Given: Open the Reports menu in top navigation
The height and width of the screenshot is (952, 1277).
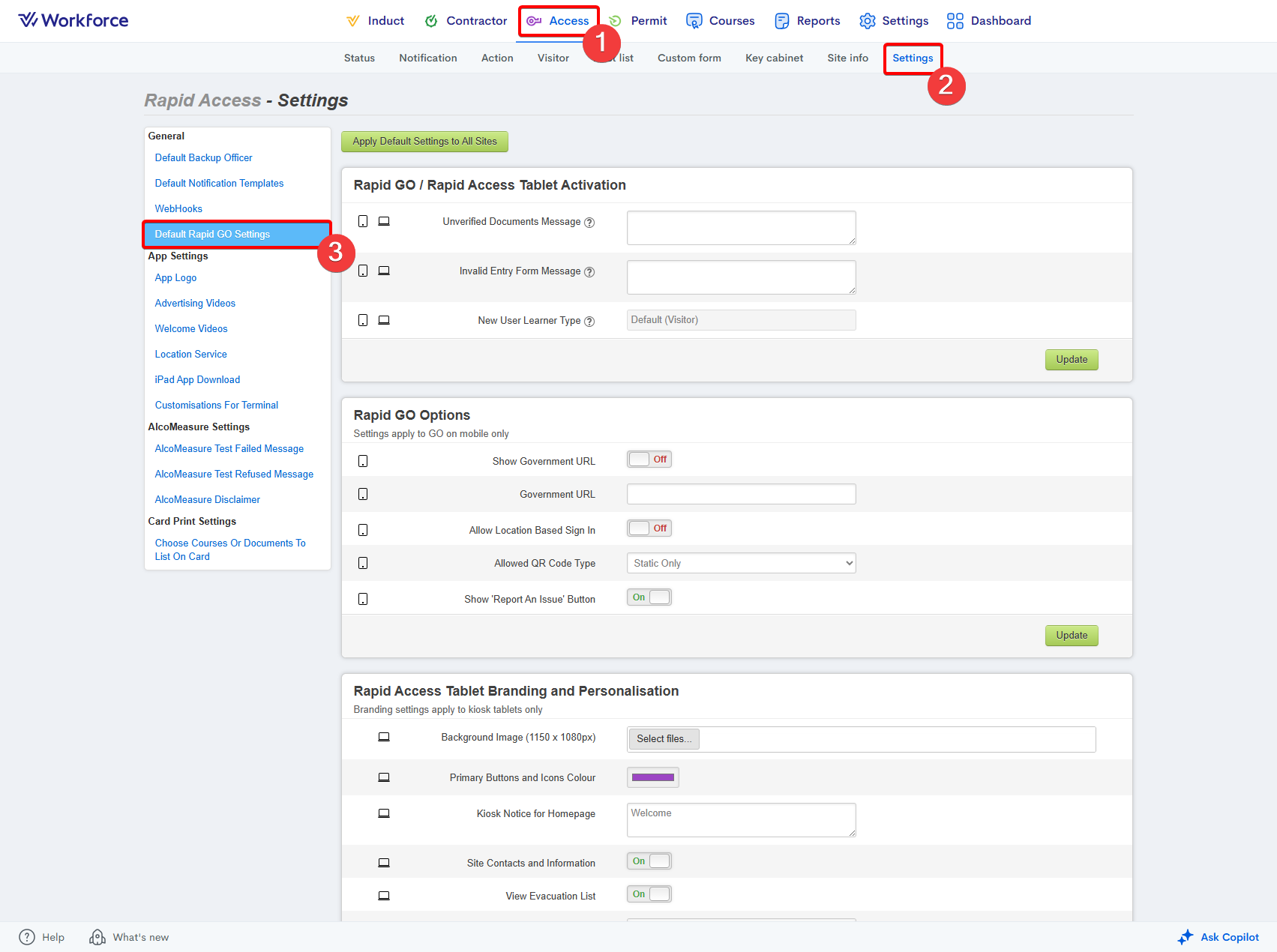Looking at the screenshot, I should [x=807, y=21].
